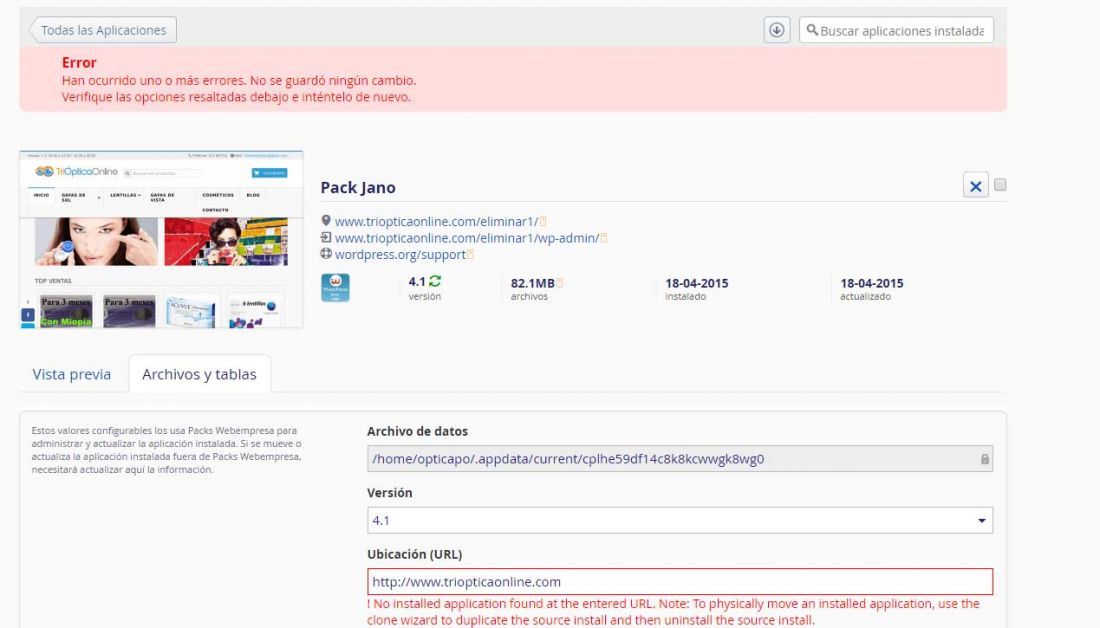1100x628 pixels.
Task: Click the icon next to 82.1MB
Action: 560,283
